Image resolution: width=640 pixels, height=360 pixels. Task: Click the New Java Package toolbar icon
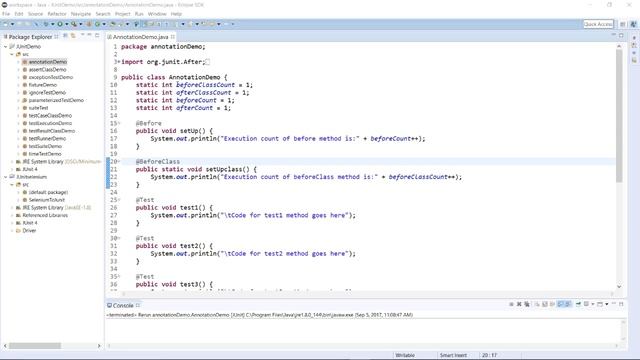point(89,24)
